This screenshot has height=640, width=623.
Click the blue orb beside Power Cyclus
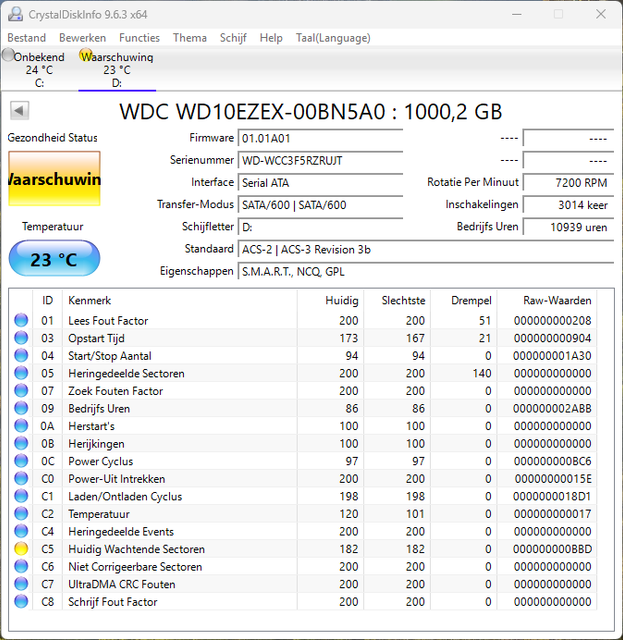[x=21, y=460]
